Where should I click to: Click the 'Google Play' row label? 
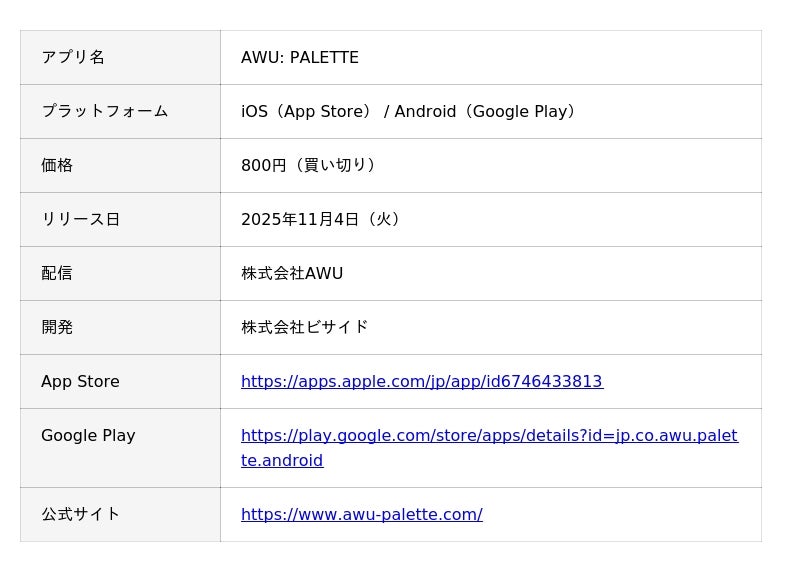point(88,436)
